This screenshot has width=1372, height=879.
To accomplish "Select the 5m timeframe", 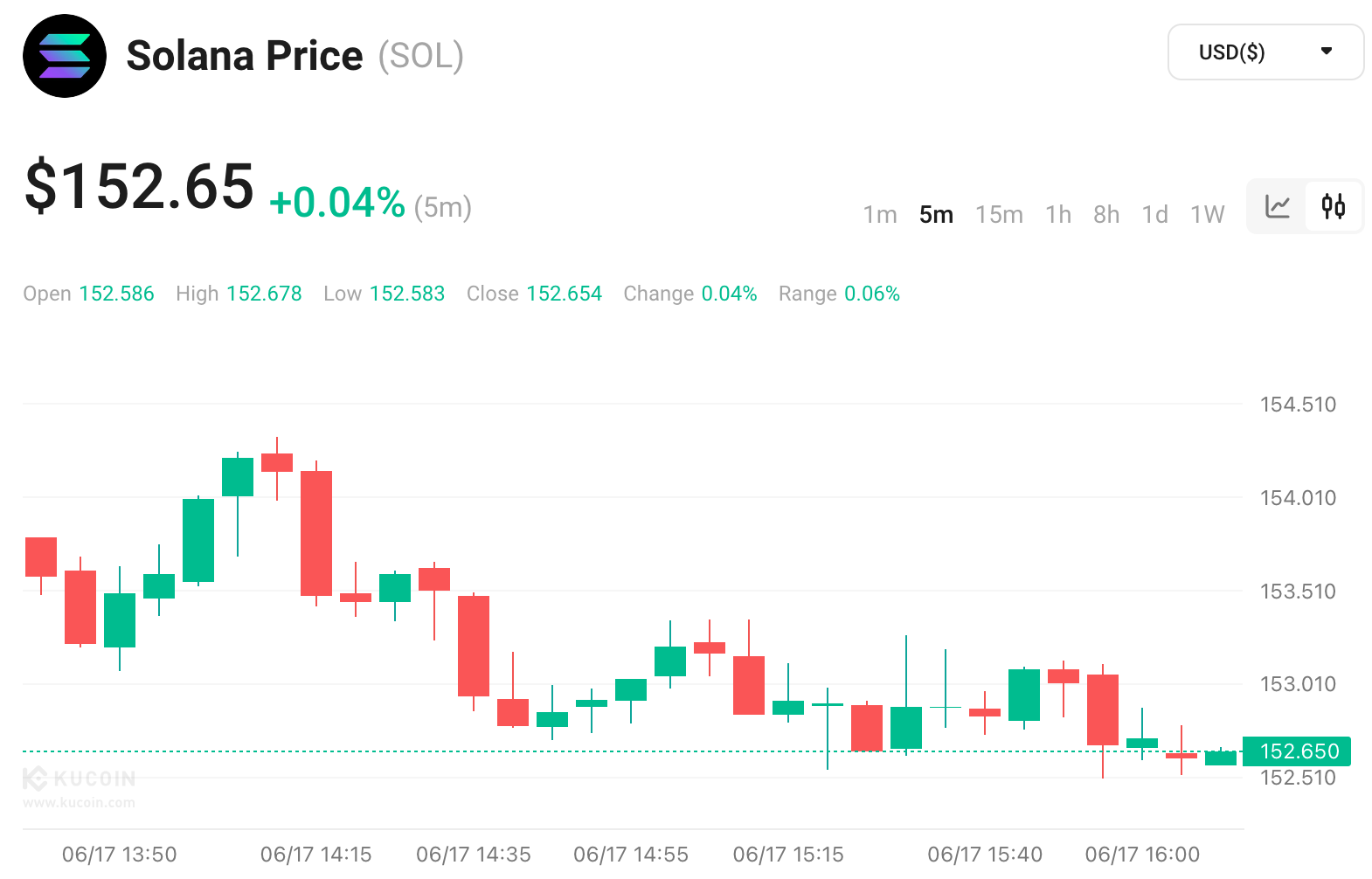I will tap(935, 215).
